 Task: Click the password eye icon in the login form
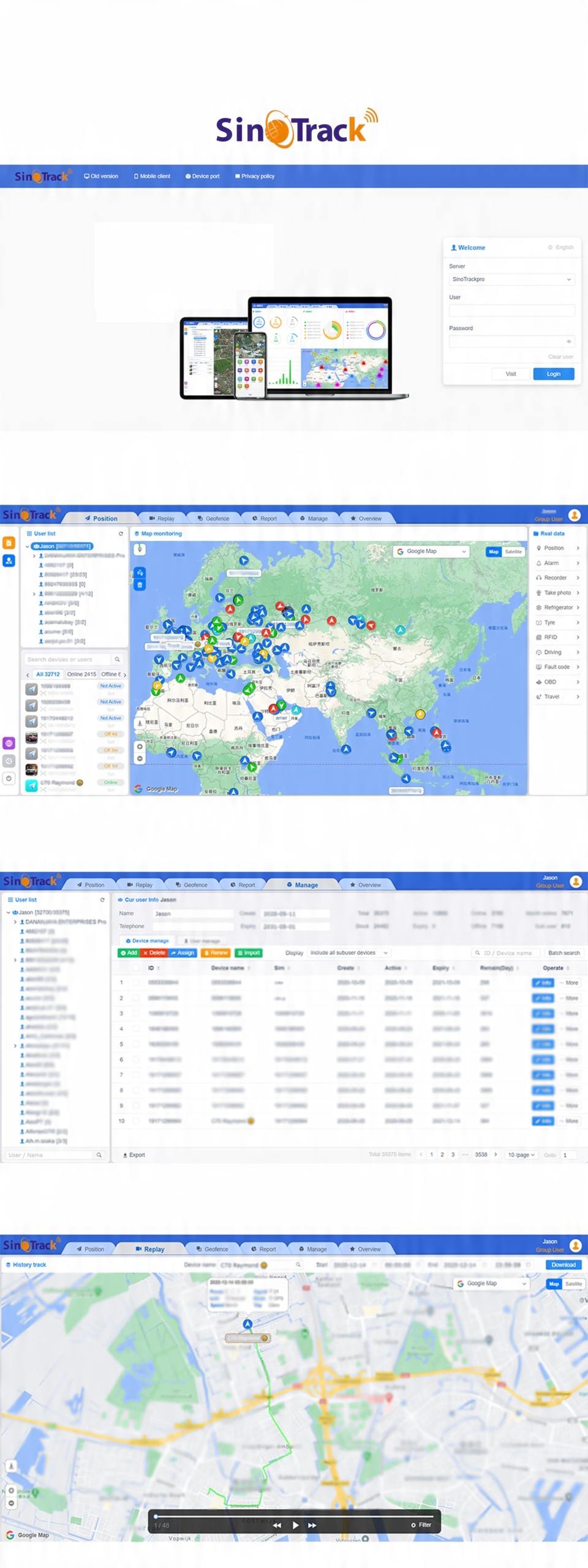(568, 341)
